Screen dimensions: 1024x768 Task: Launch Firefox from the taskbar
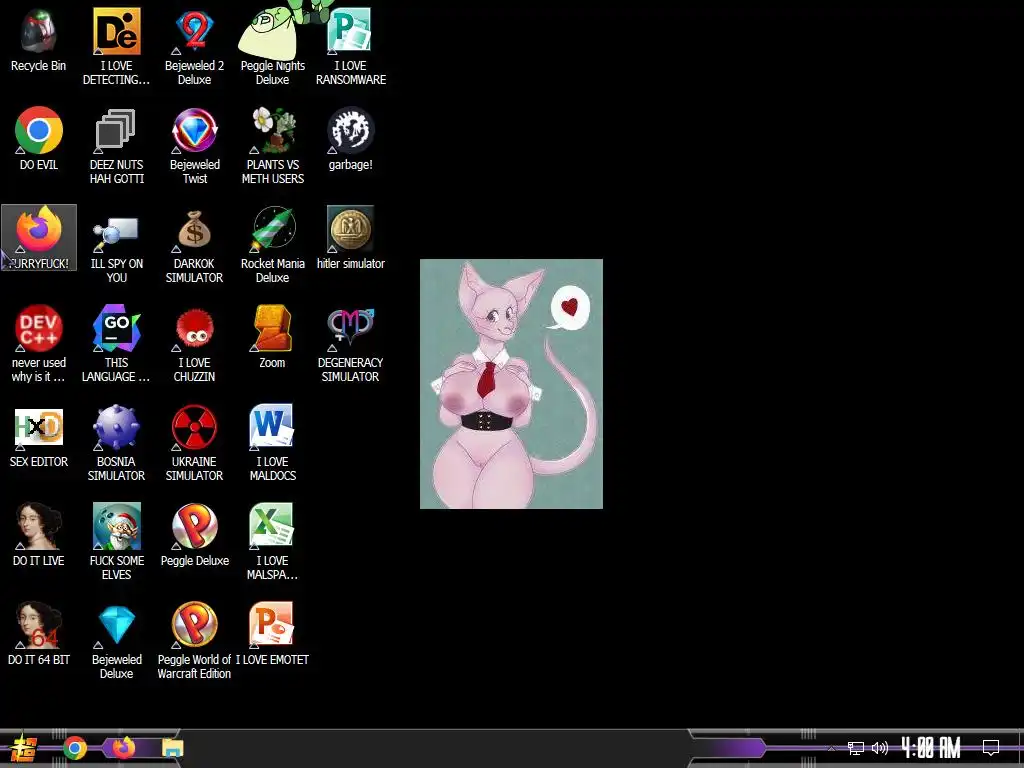tap(123, 748)
